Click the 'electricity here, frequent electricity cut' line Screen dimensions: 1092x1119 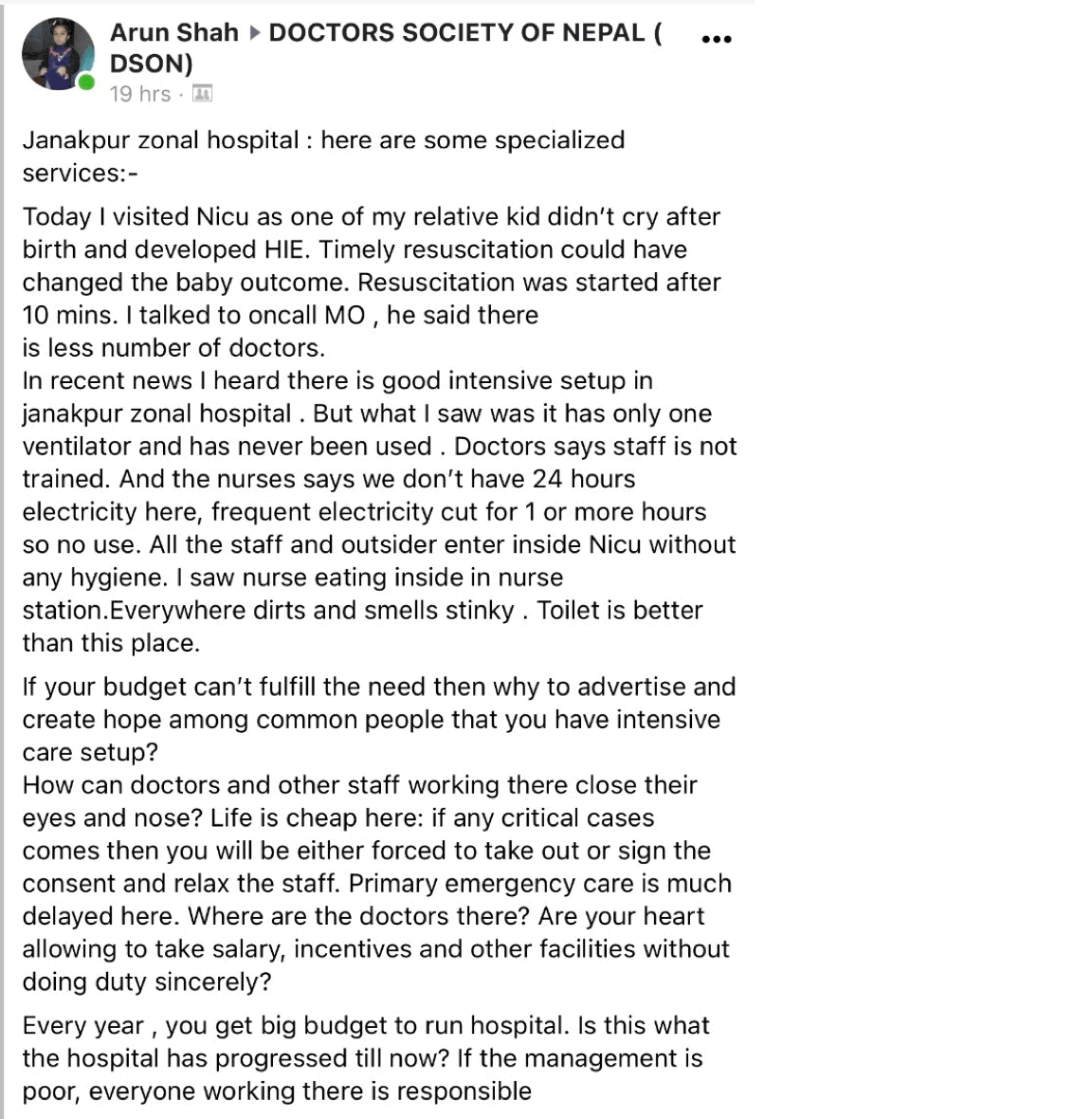point(364,512)
